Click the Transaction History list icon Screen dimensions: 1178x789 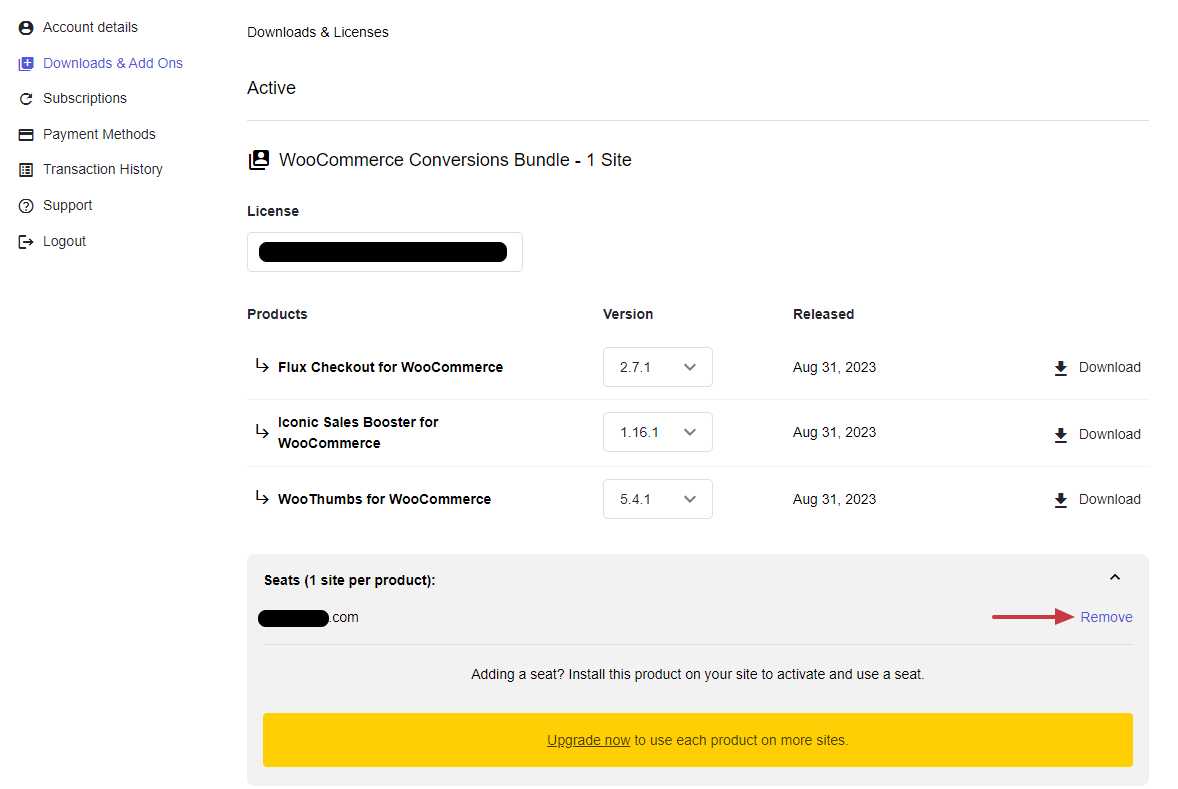(x=26, y=170)
